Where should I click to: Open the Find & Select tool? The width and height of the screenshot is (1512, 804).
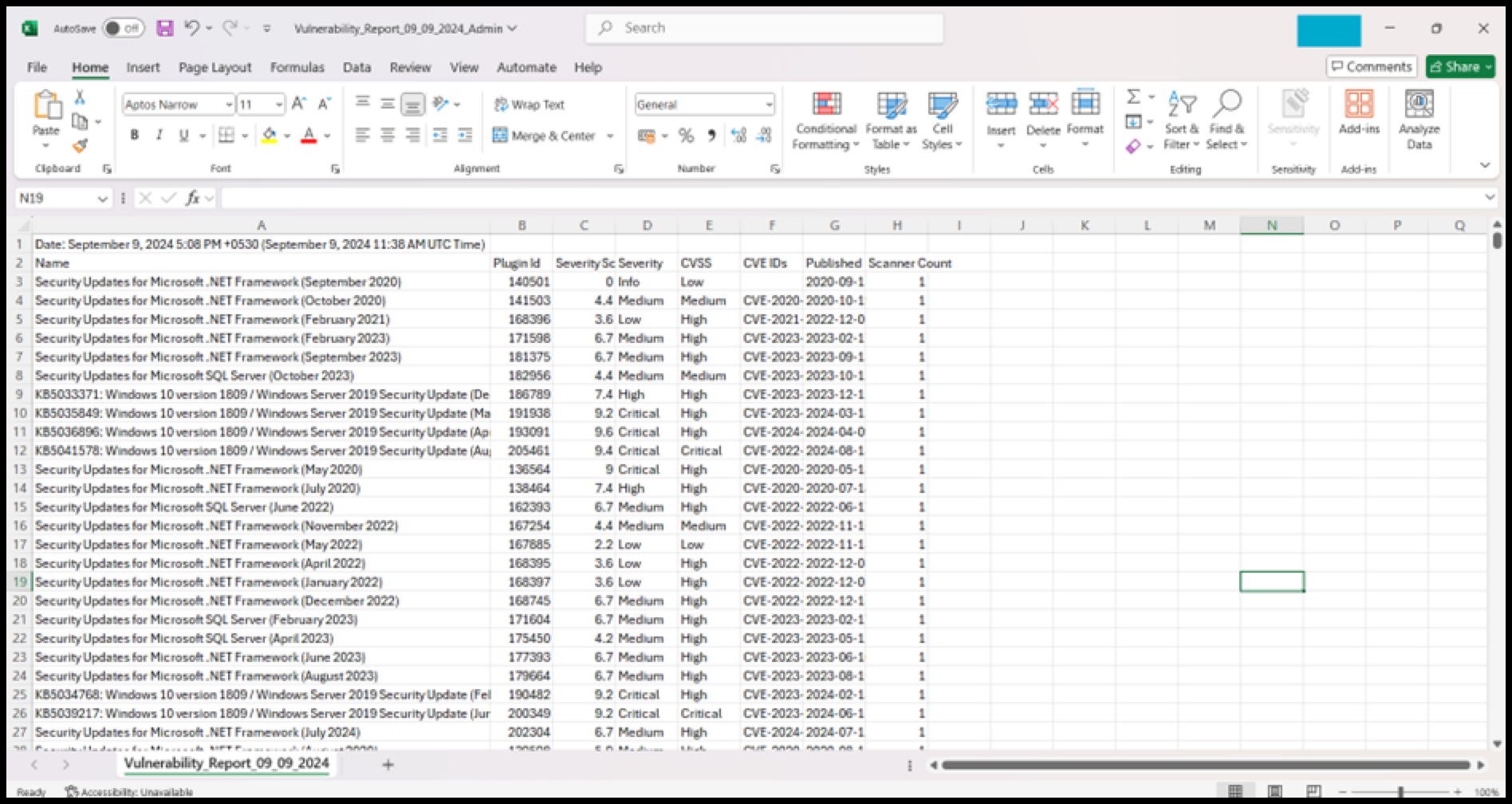coord(1226,120)
